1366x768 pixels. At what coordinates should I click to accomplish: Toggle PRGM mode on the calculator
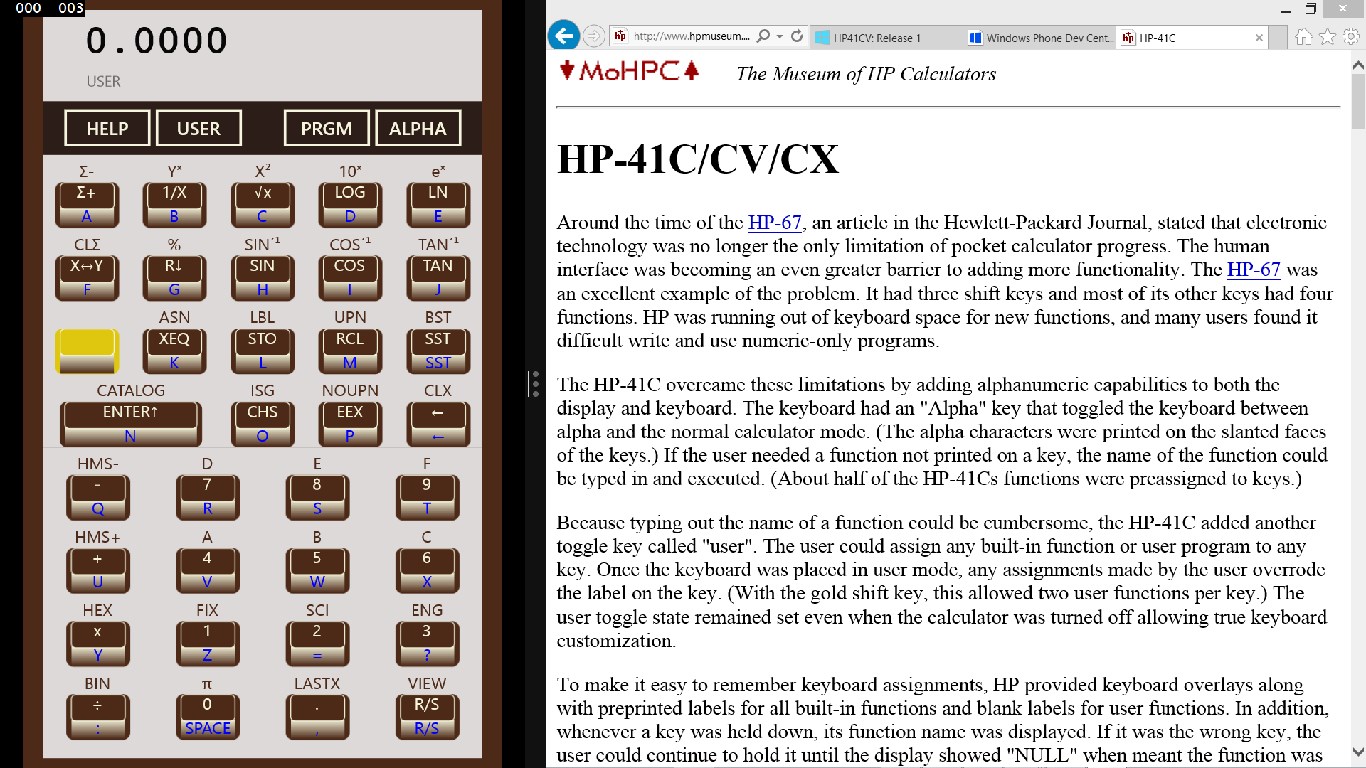click(x=326, y=128)
